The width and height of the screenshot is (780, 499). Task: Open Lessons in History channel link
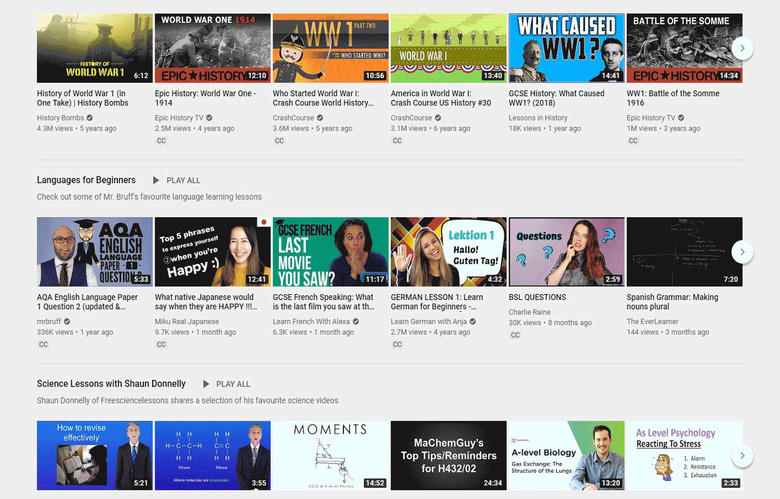[x=538, y=118]
